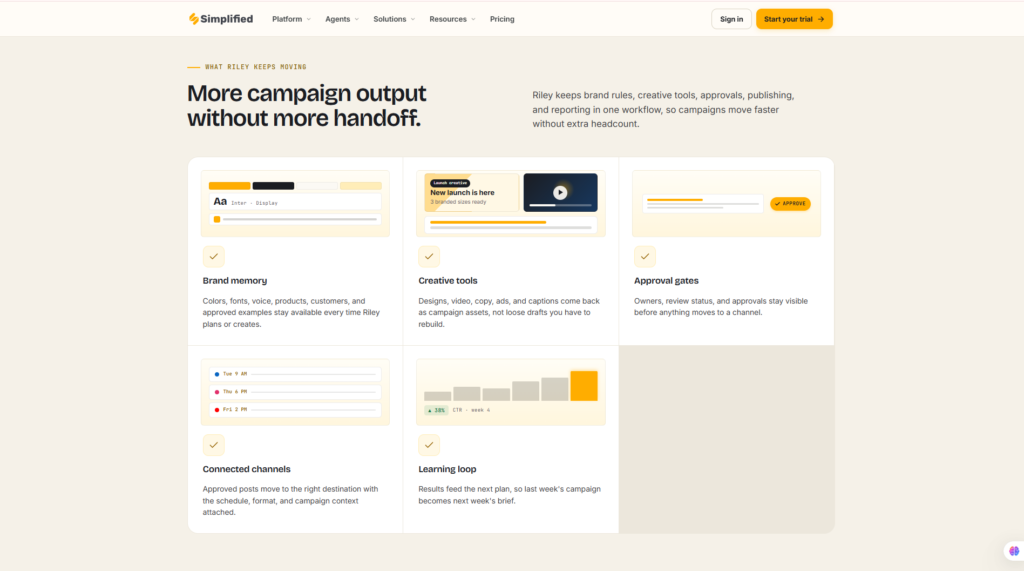
Task: Click the small orange square in Brand memory
Action: coord(217,220)
